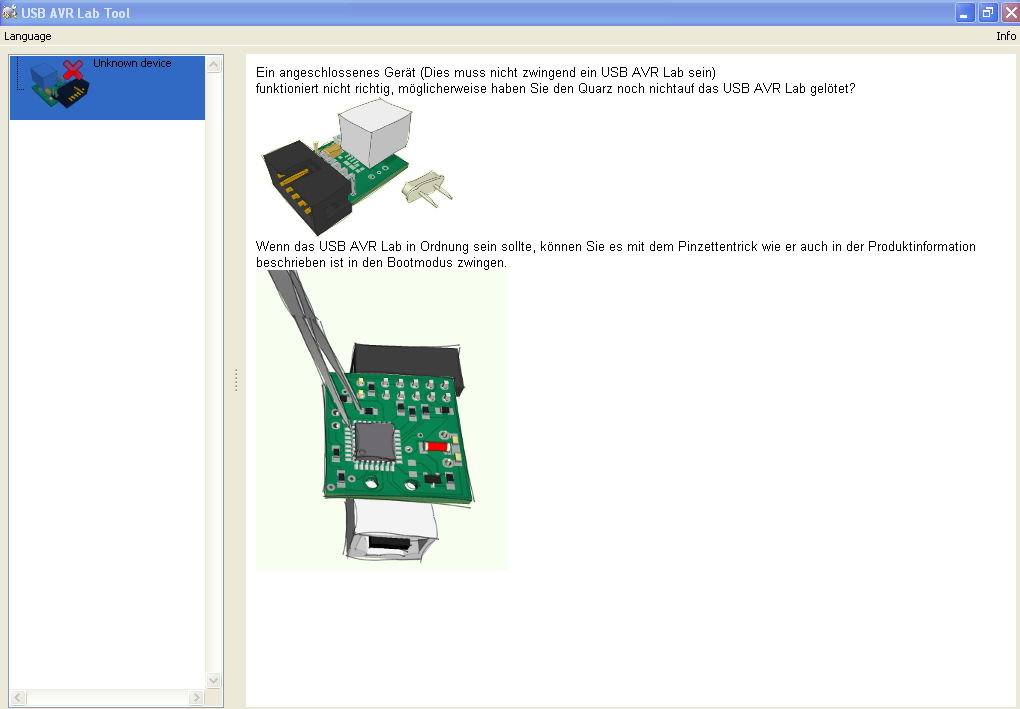Click the USB AVR Lab quartz crystal illustration
Image resolution: width=1020 pixels, height=709 pixels.
pyautogui.click(x=357, y=167)
